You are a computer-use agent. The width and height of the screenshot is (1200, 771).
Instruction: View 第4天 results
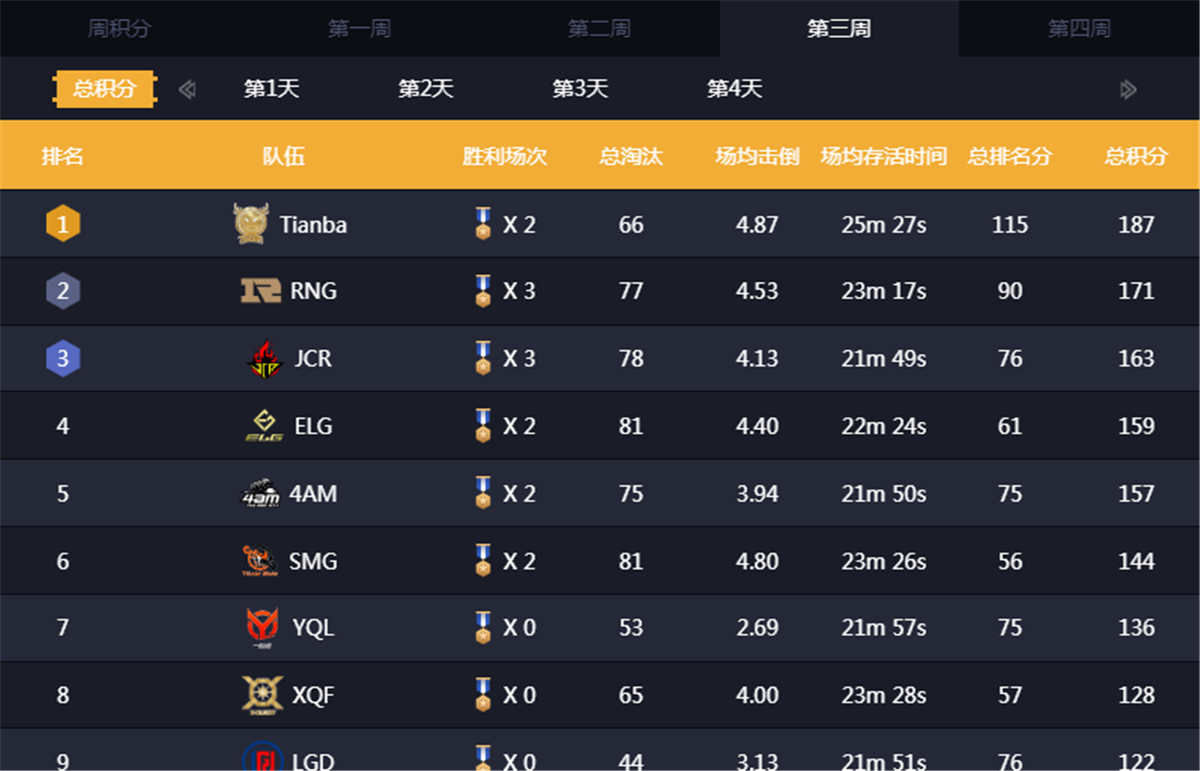[x=735, y=89]
